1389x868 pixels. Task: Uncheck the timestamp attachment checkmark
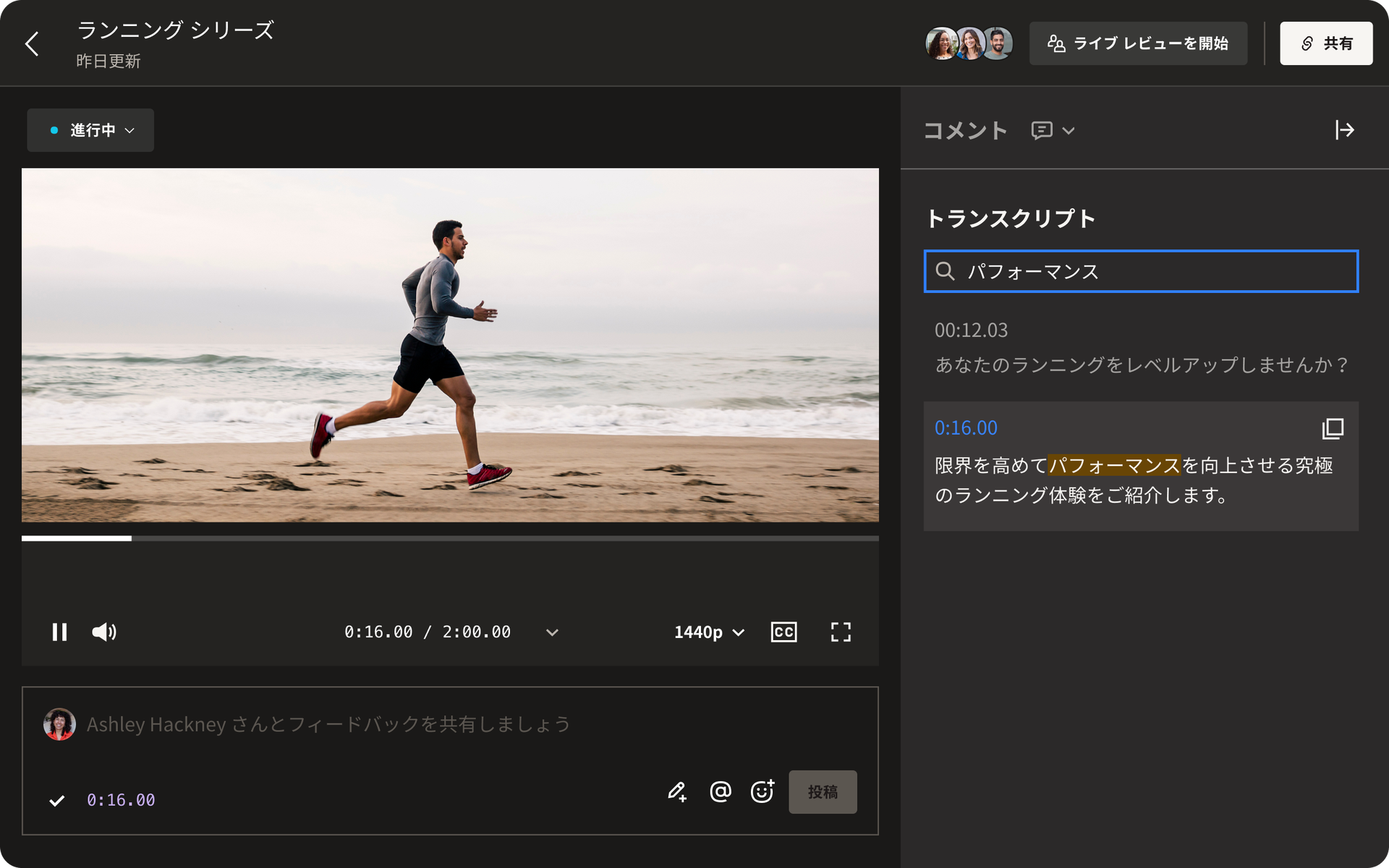click(x=56, y=800)
